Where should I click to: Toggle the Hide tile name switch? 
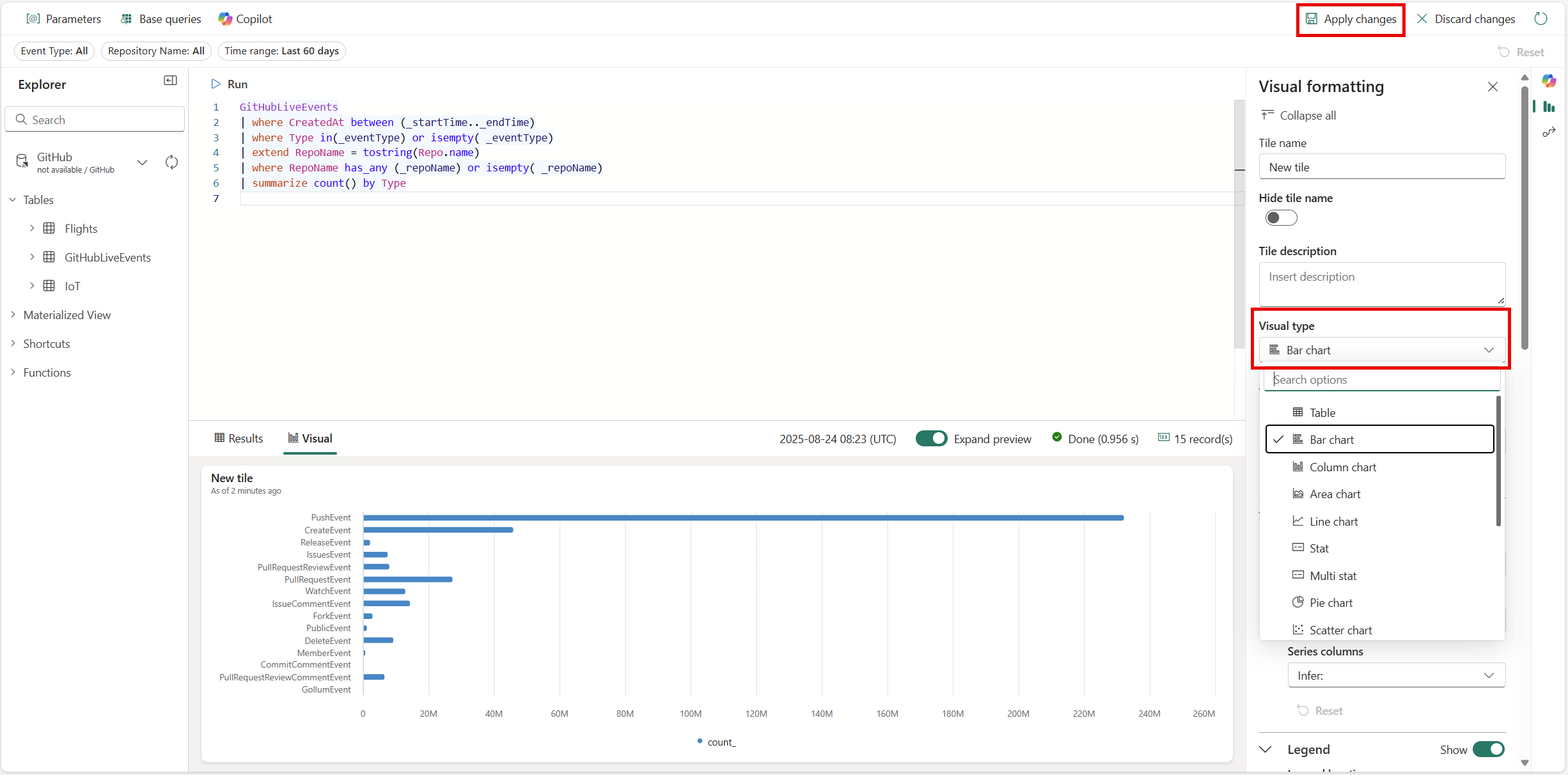pyautogui.click(x=1281, y=218)
